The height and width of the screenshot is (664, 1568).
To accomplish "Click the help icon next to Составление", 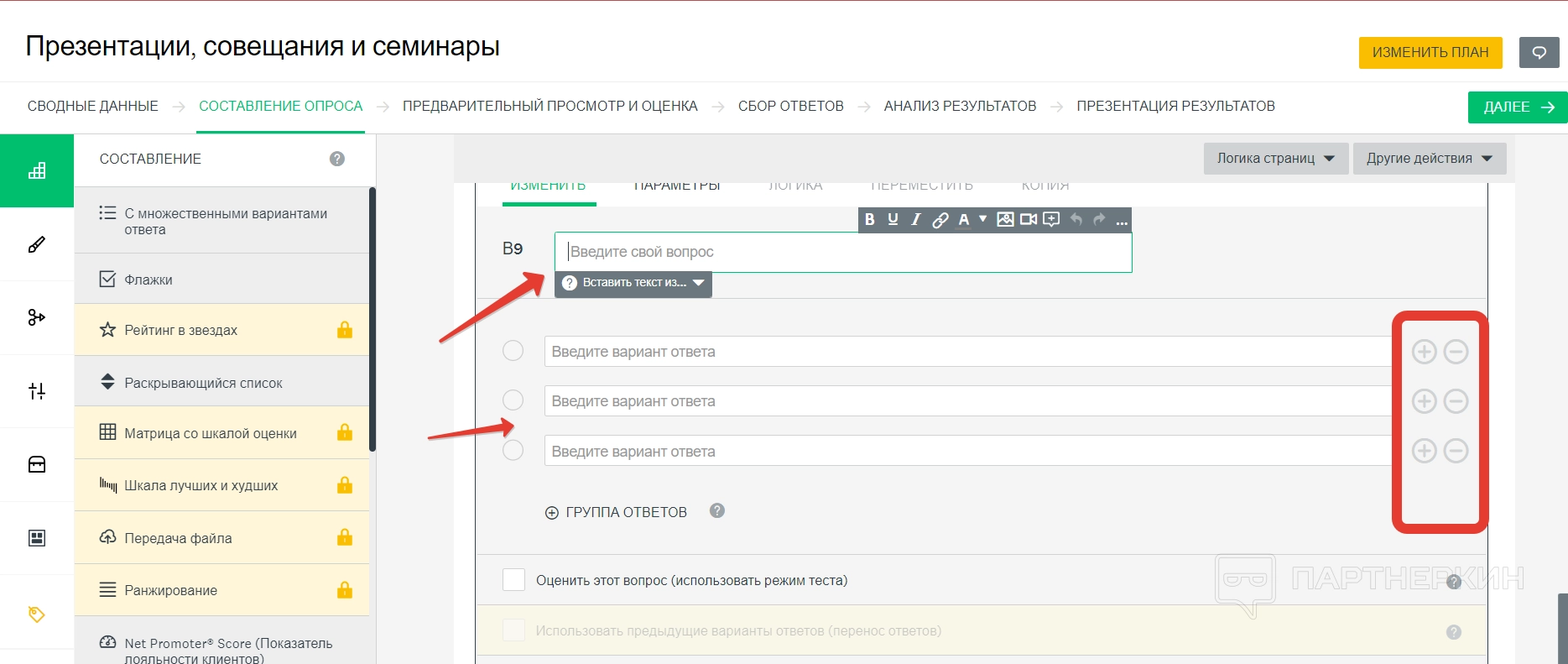I will tap(337, 159).
